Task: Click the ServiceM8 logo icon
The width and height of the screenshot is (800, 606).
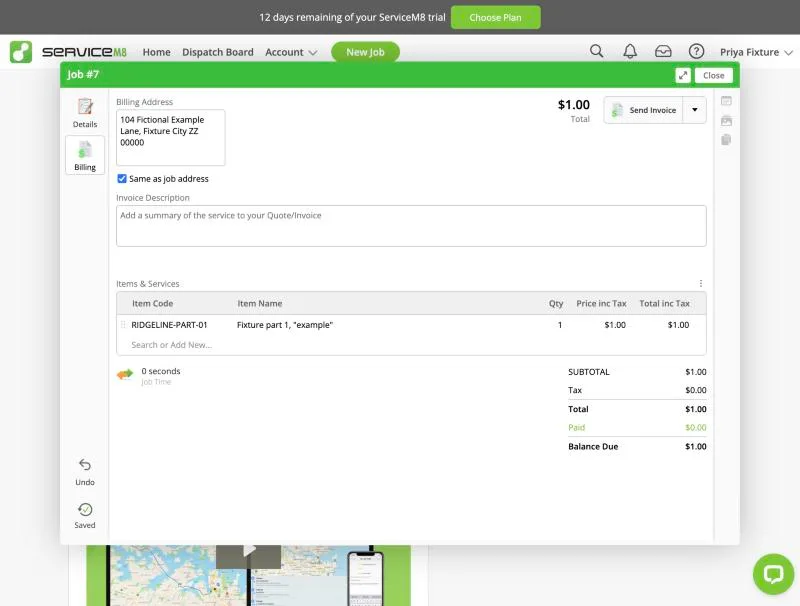Action: click(21, 52)
